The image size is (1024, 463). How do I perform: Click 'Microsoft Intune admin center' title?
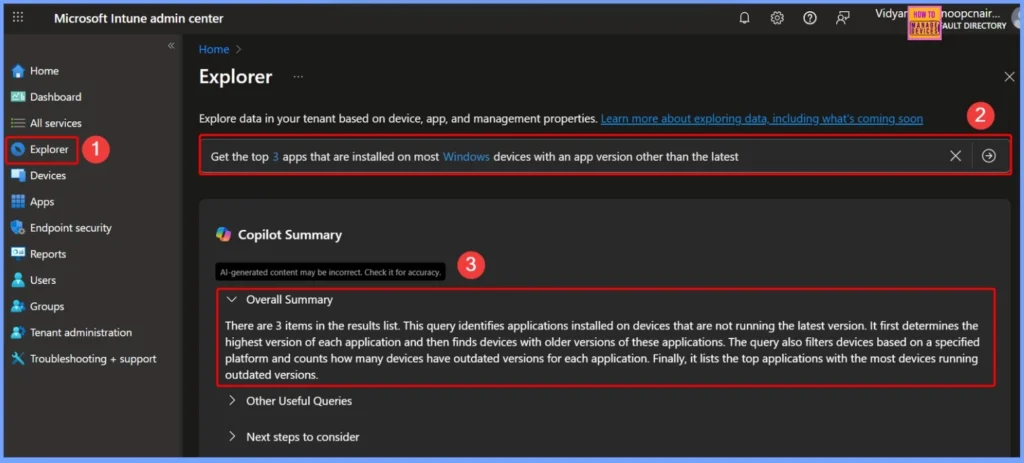(138, 18)
